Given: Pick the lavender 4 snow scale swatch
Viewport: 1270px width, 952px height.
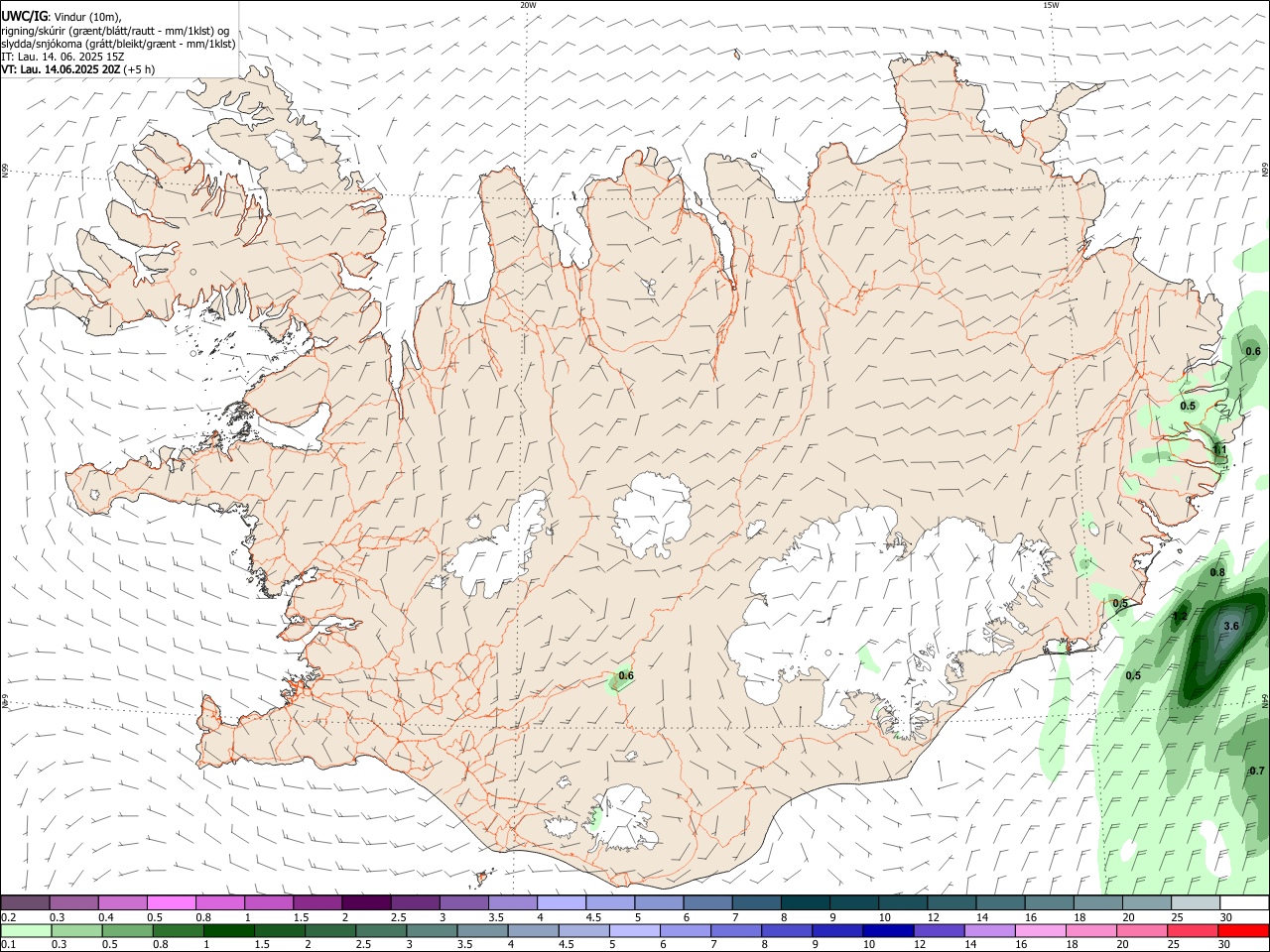Looking at the screenshot, I should tap(562, 902).
